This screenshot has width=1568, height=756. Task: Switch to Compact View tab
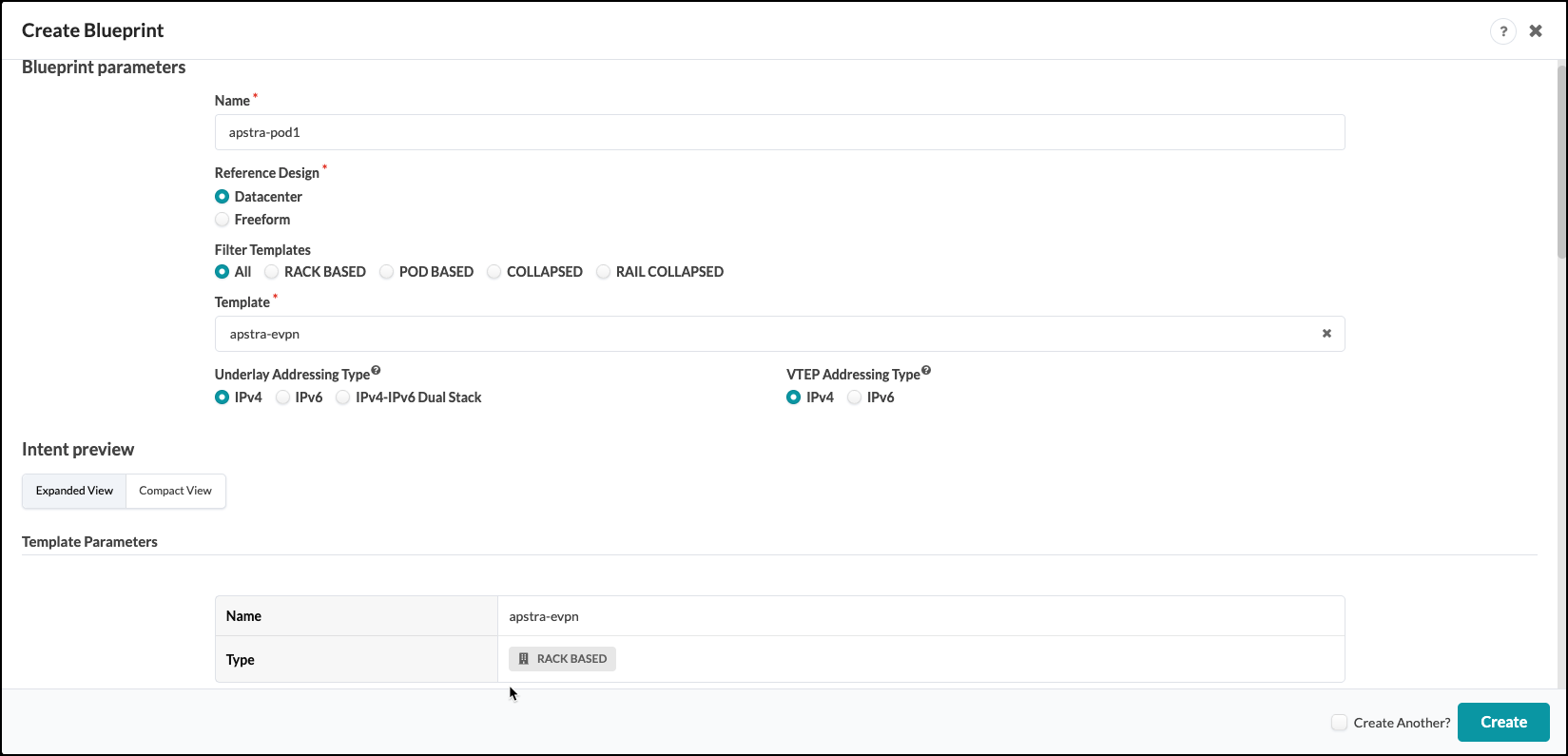pyautogui.click(x=175, y=491)
